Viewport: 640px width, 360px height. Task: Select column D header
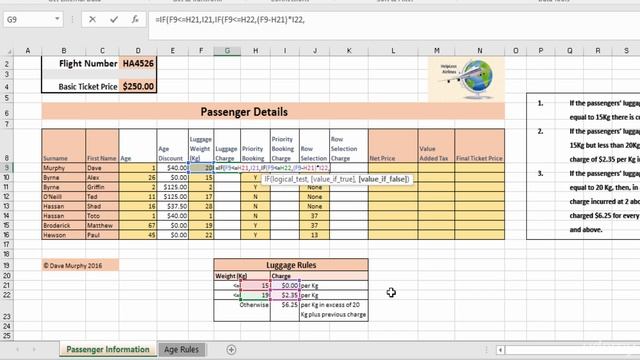(138, 51)
